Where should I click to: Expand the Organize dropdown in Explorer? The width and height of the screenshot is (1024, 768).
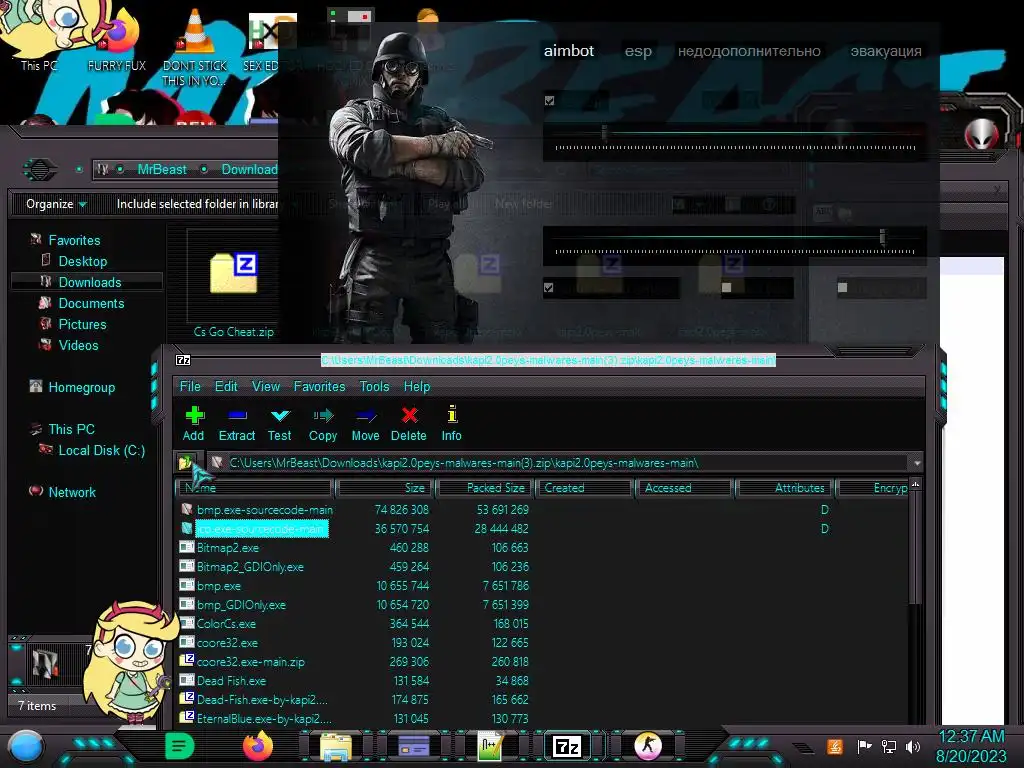56,204
